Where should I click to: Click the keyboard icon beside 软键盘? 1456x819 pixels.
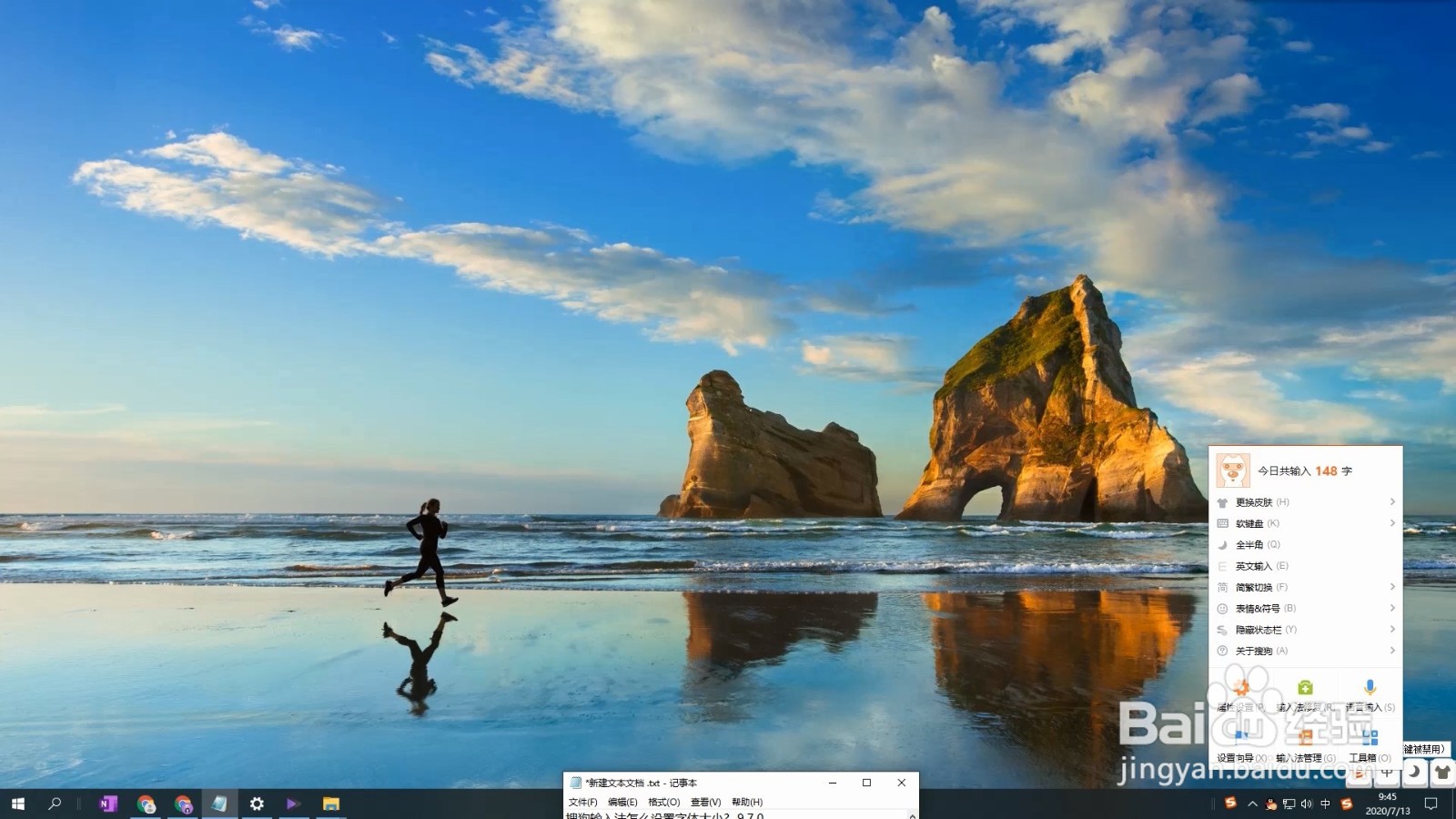(1222, 523)
